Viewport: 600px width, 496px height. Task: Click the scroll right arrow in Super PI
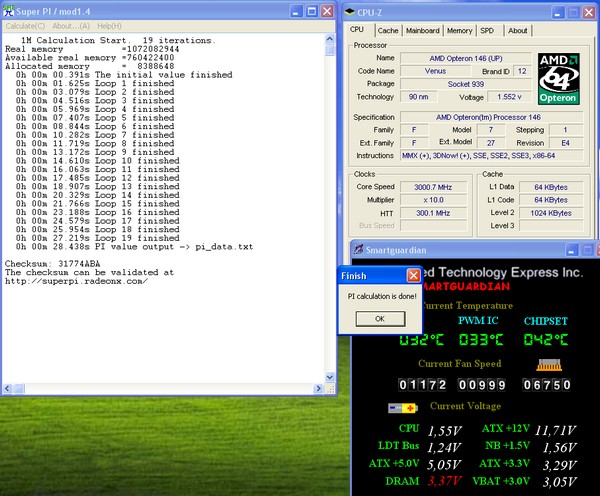318,388
